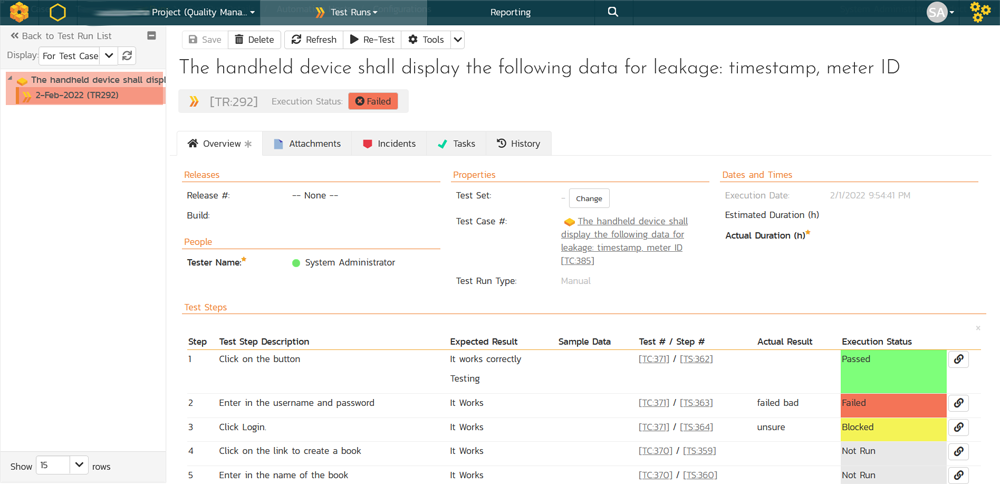Open the Display 'For Test Case' dropdown

[78, 56]
